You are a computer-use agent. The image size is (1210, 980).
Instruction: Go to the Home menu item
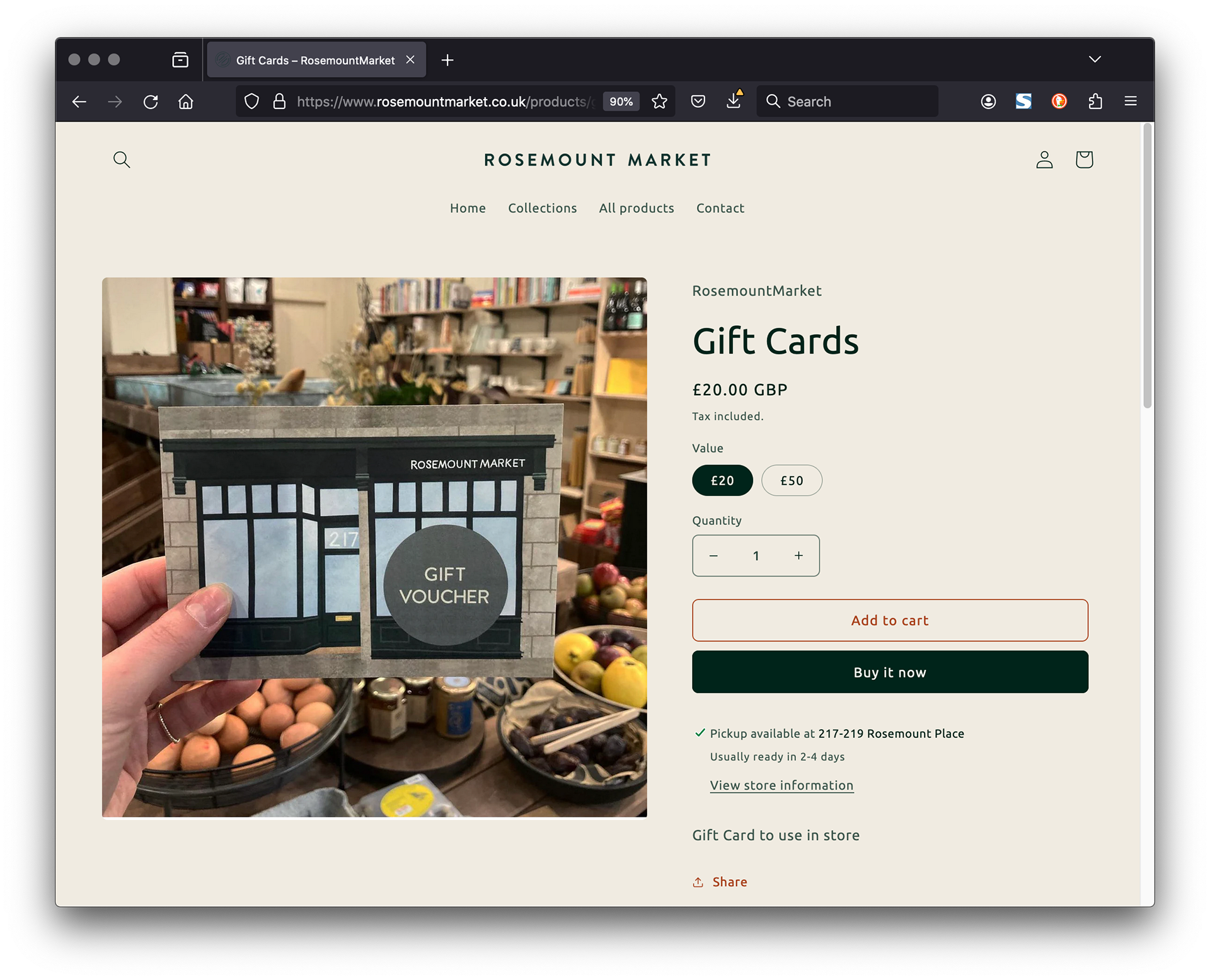tap(468, 208)
